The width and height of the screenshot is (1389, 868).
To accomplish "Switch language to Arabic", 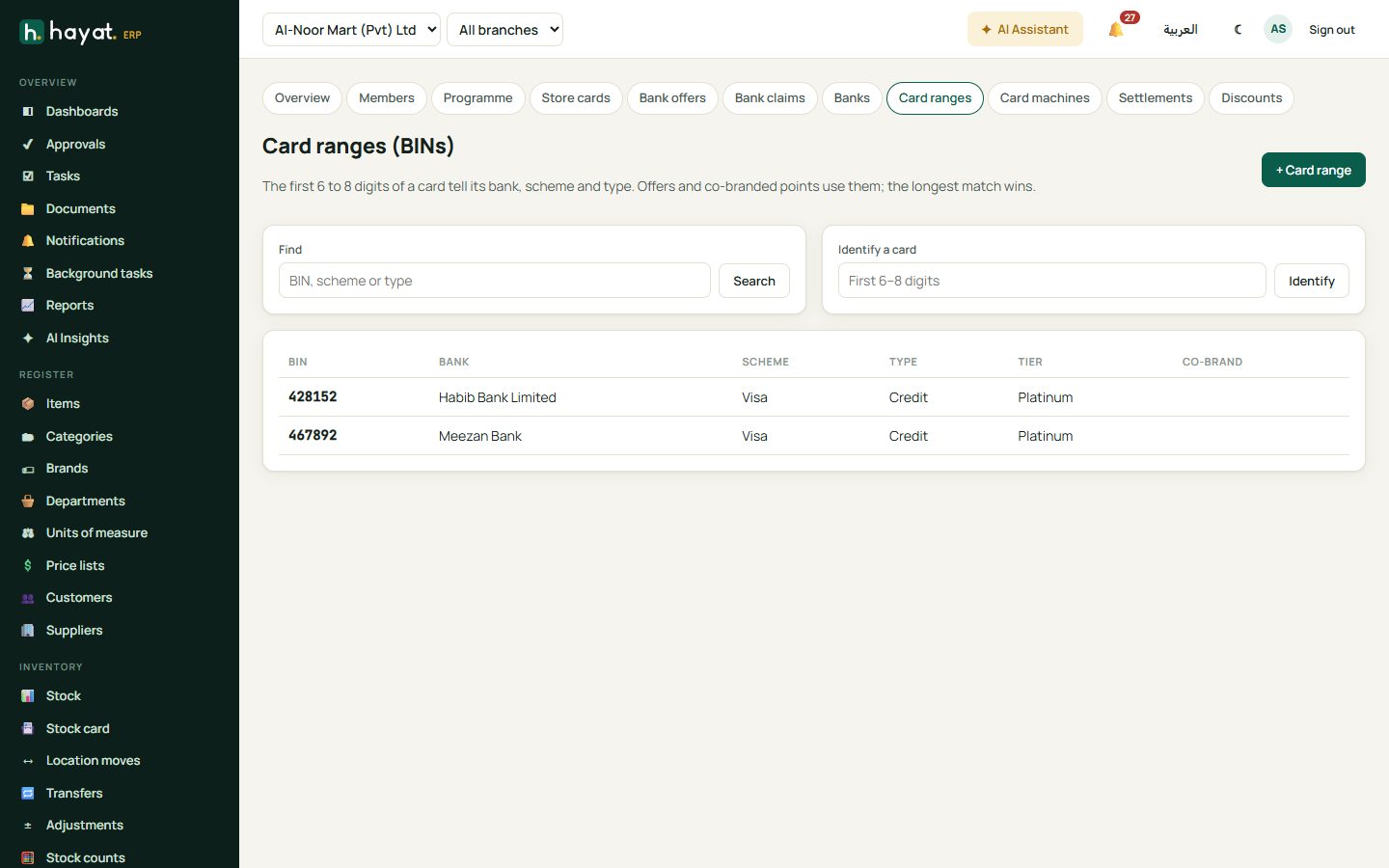I will pyautogui.click(x=1181, y=30).
